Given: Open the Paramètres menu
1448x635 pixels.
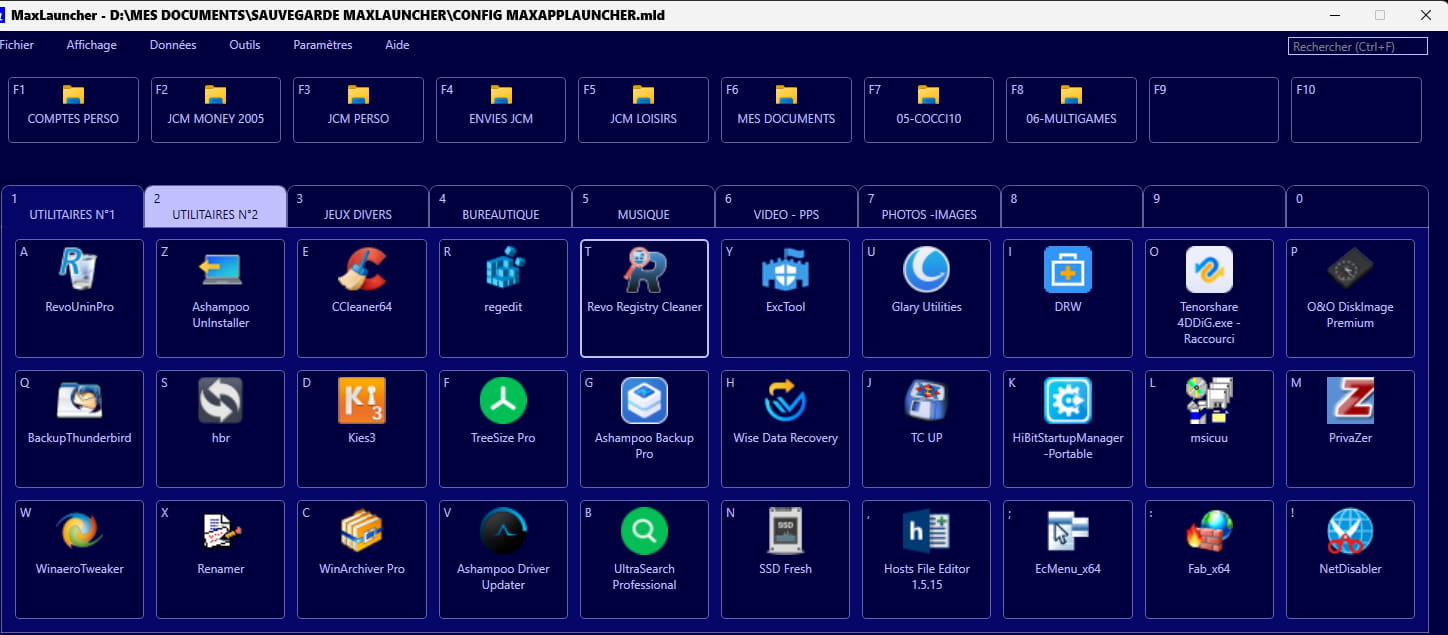Looking at the screenshot, I should (x=323, y=45).
